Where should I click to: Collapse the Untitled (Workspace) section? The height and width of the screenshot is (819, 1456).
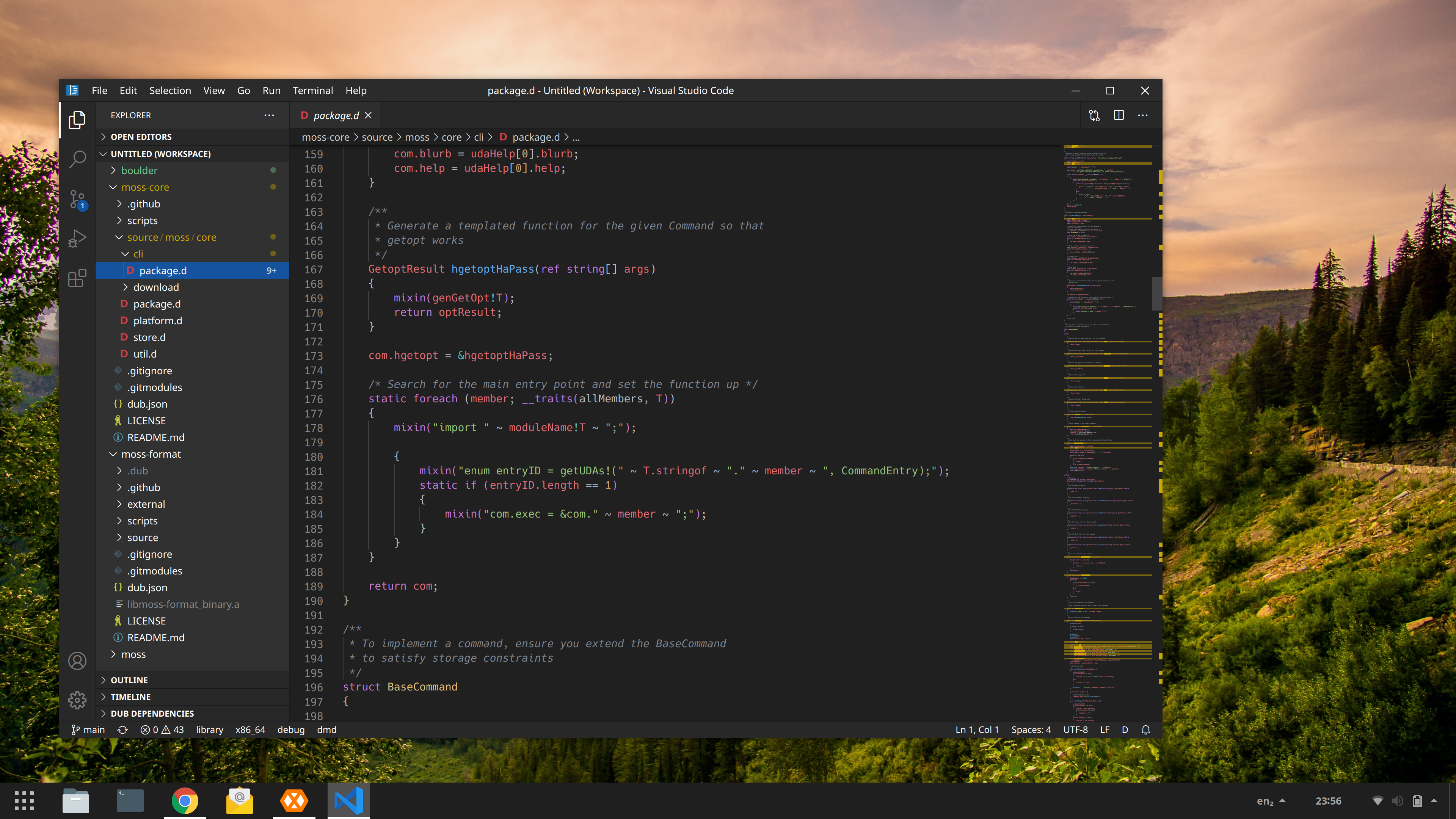192,154
